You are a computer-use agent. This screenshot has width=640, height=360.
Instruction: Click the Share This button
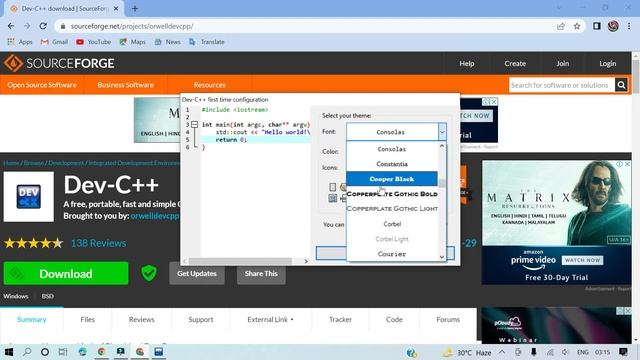(261, 273)
